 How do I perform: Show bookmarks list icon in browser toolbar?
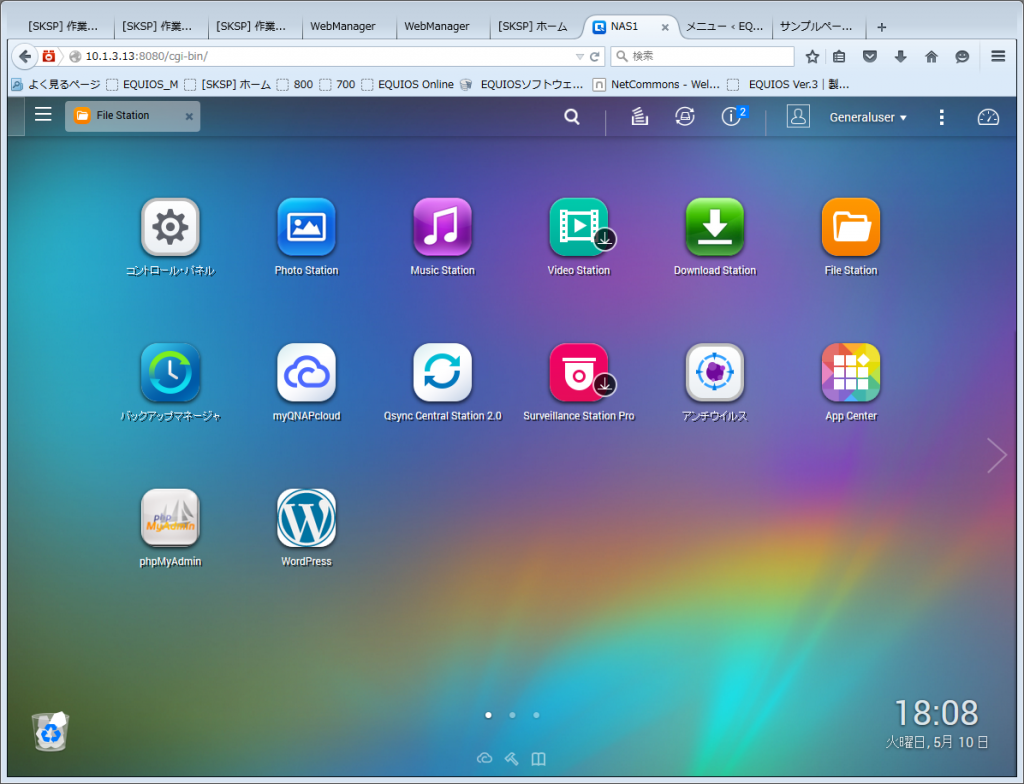[839, 56]
